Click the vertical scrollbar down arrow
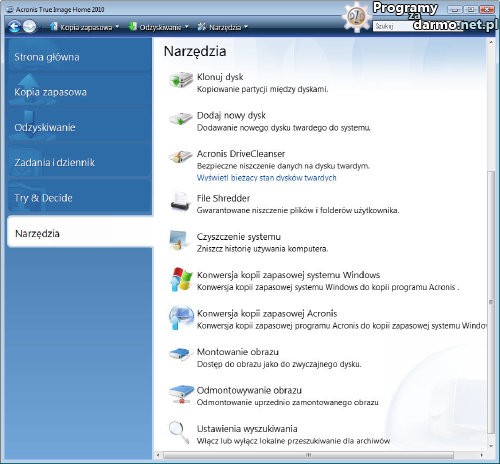Screen dimensions: 500x464 [x=491, y=446]
